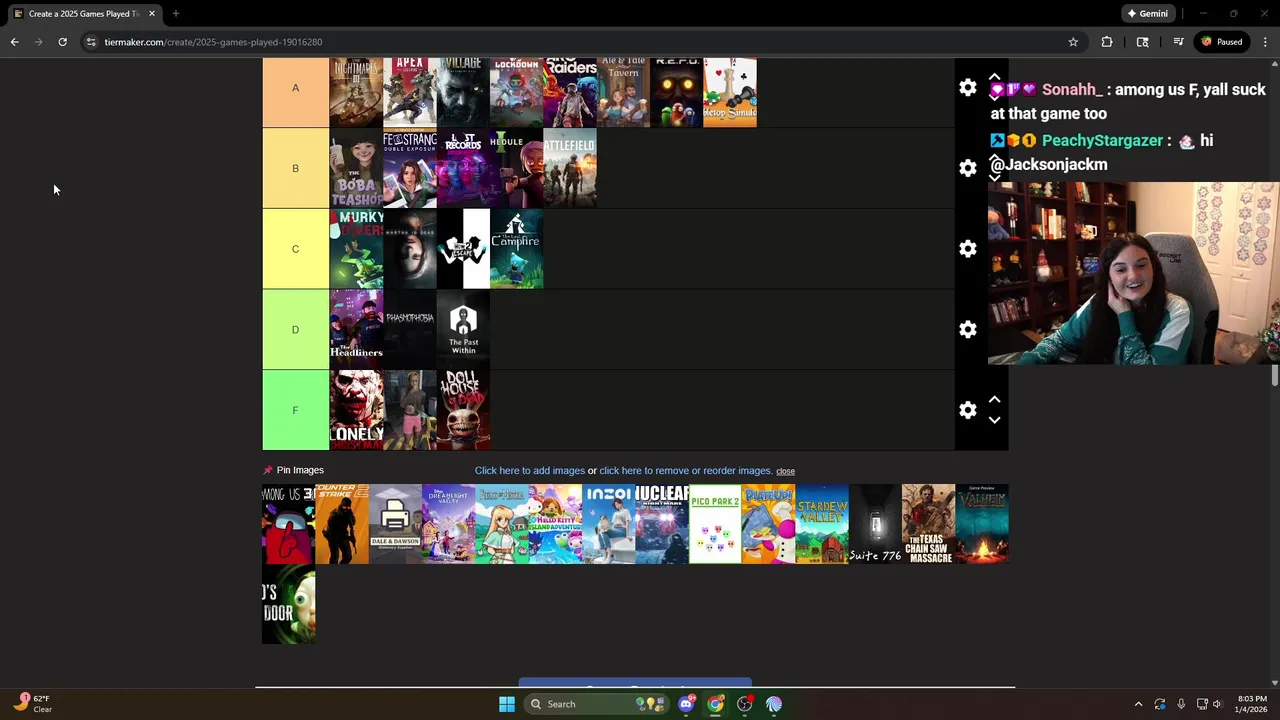Open Windows Start menu
The width and height of the screenshot is (1280, 720).
coord(507,704)
